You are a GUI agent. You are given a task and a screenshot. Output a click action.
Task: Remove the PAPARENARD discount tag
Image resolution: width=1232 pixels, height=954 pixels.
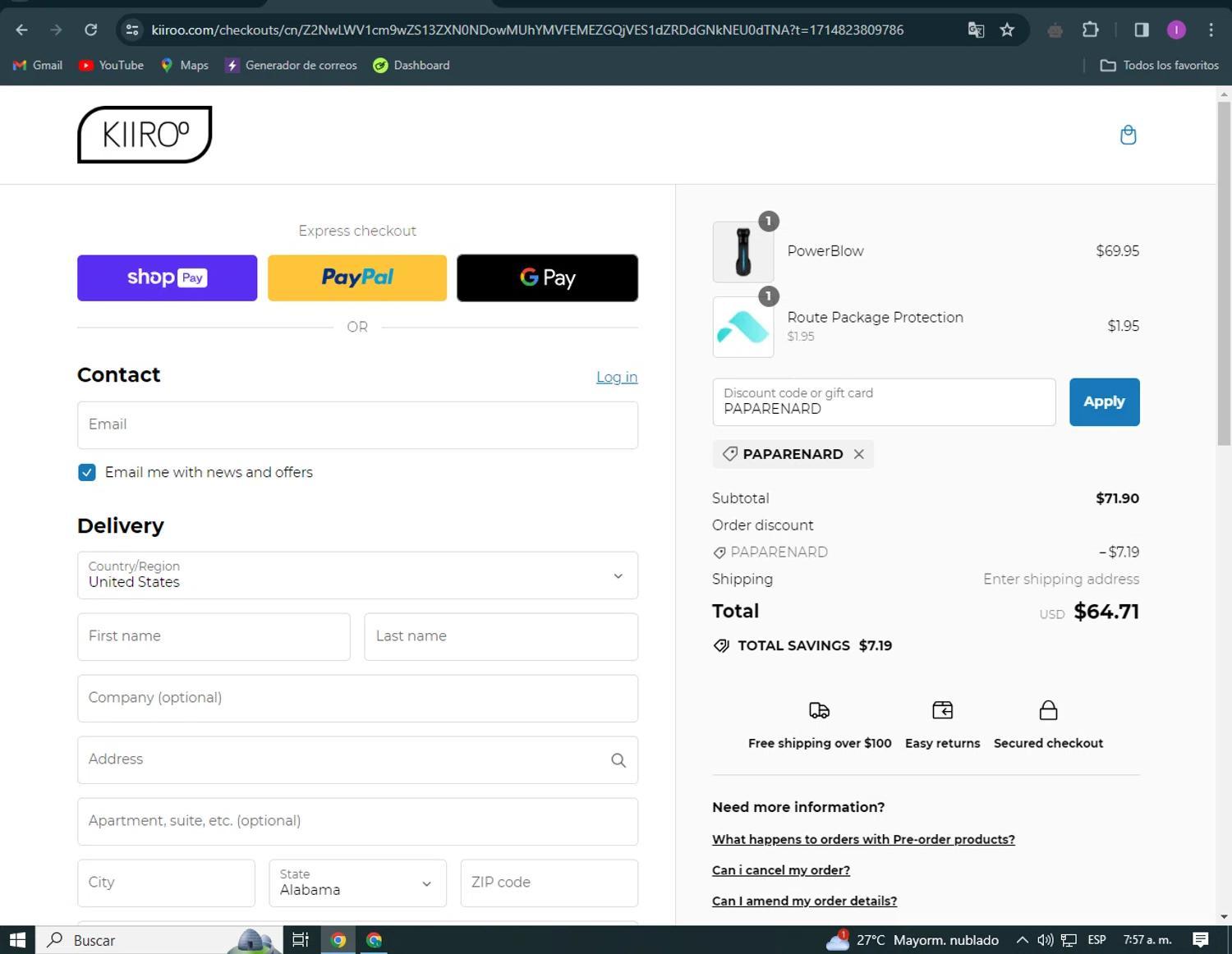858,454
